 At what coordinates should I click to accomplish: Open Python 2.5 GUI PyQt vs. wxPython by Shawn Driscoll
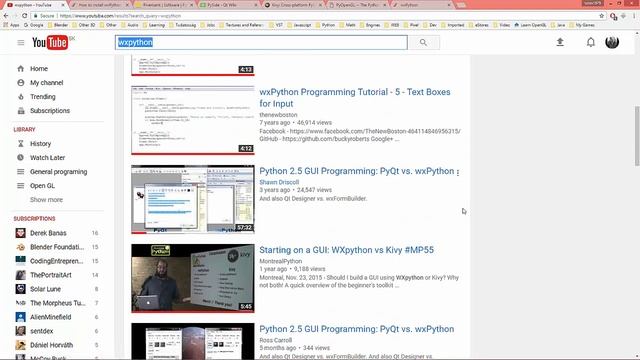[x=356, y=171]
